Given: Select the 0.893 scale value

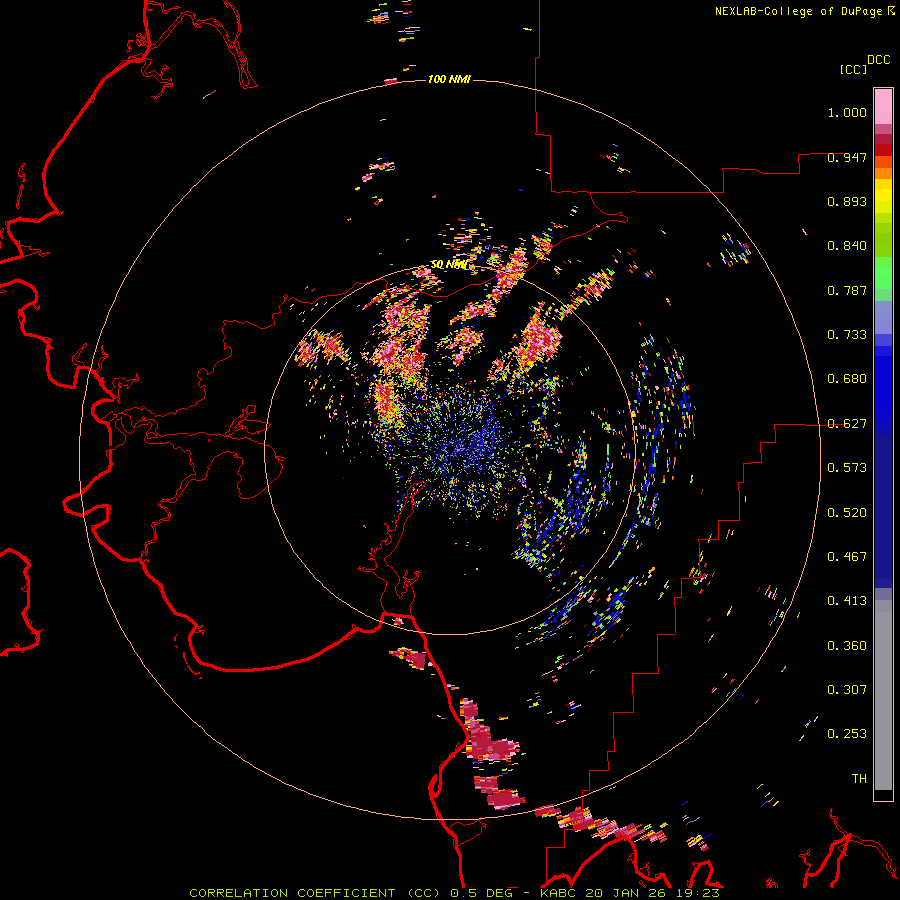Looking at the screenshot, I should (847, 201).
